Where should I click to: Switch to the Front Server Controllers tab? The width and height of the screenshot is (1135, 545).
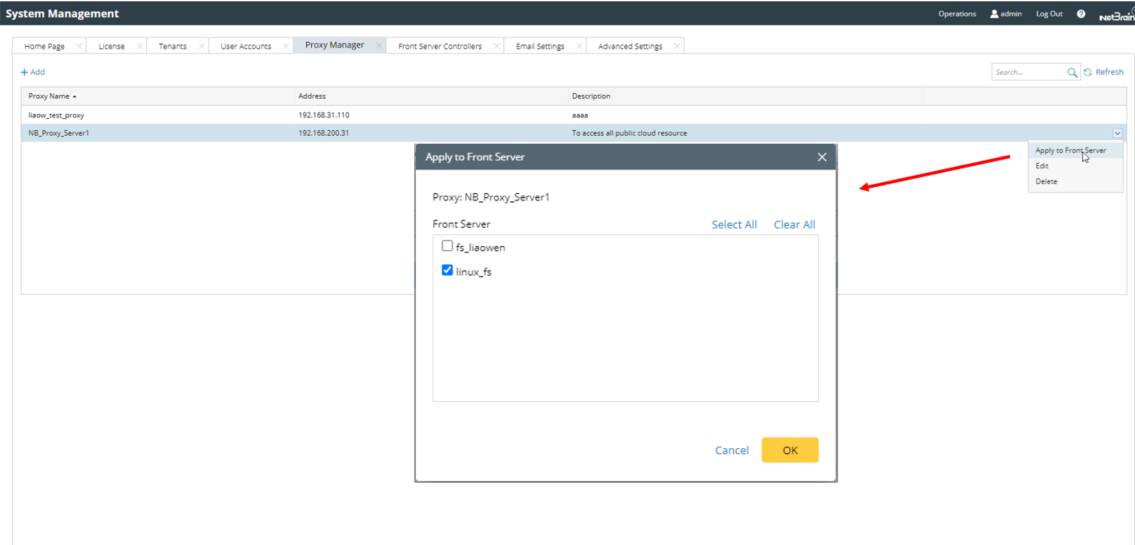point(439,46)
